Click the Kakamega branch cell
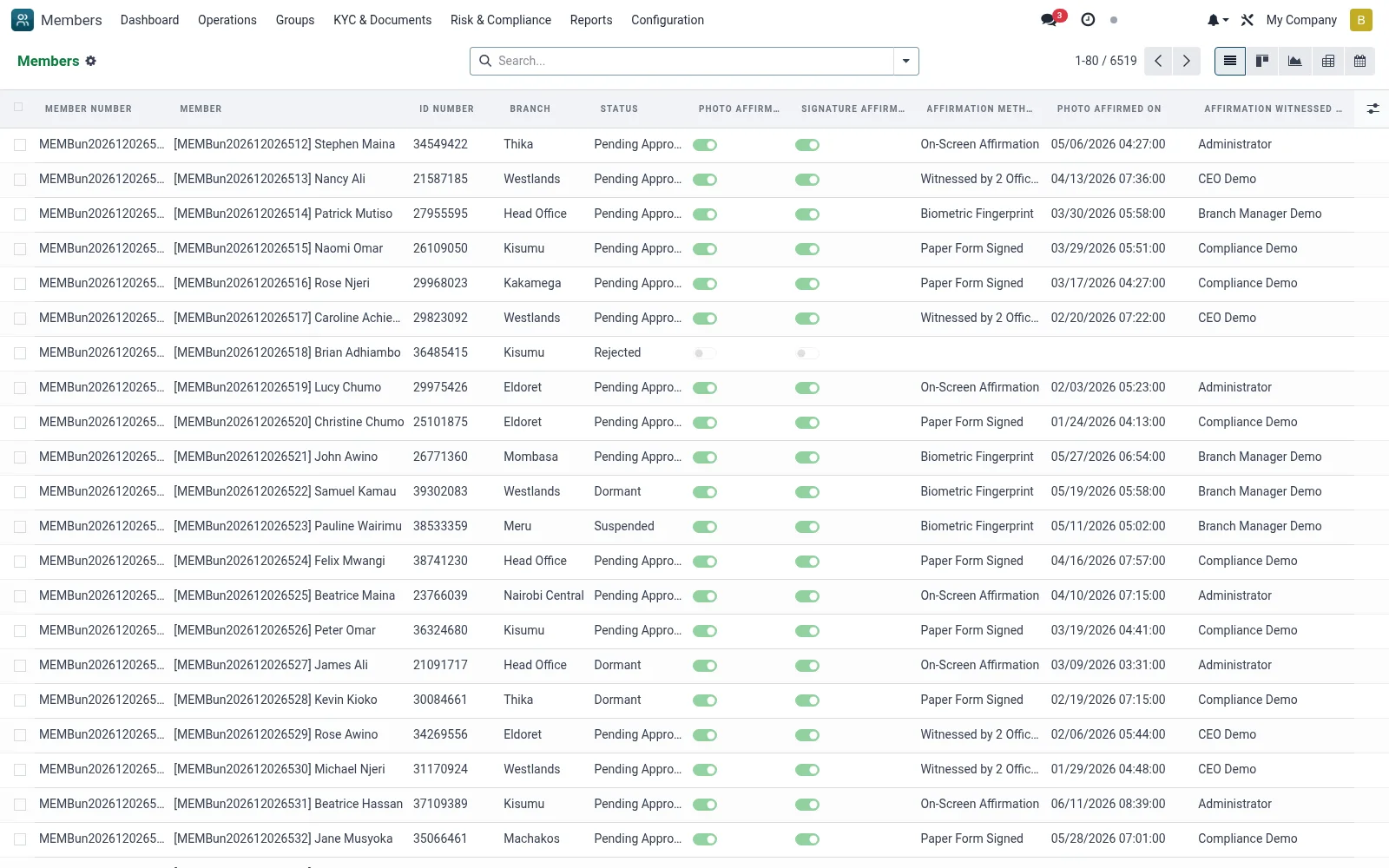This screenshot has width=1389, height=868. pyautogui.click(x=532, y=283)
